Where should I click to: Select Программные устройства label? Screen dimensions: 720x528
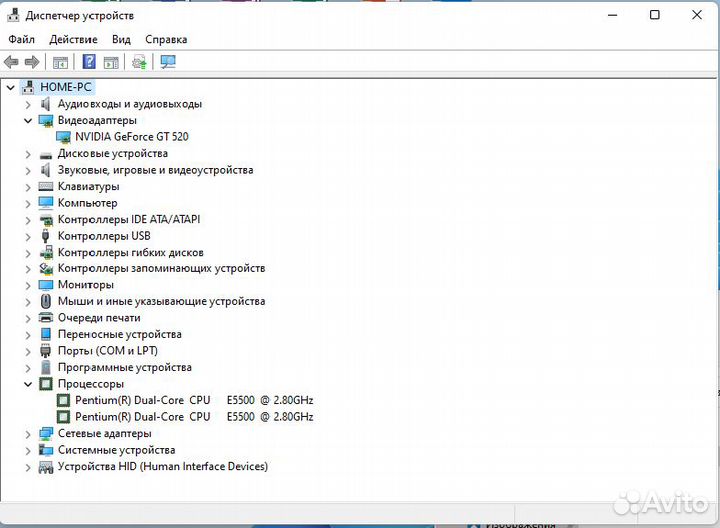pos(124,367)
